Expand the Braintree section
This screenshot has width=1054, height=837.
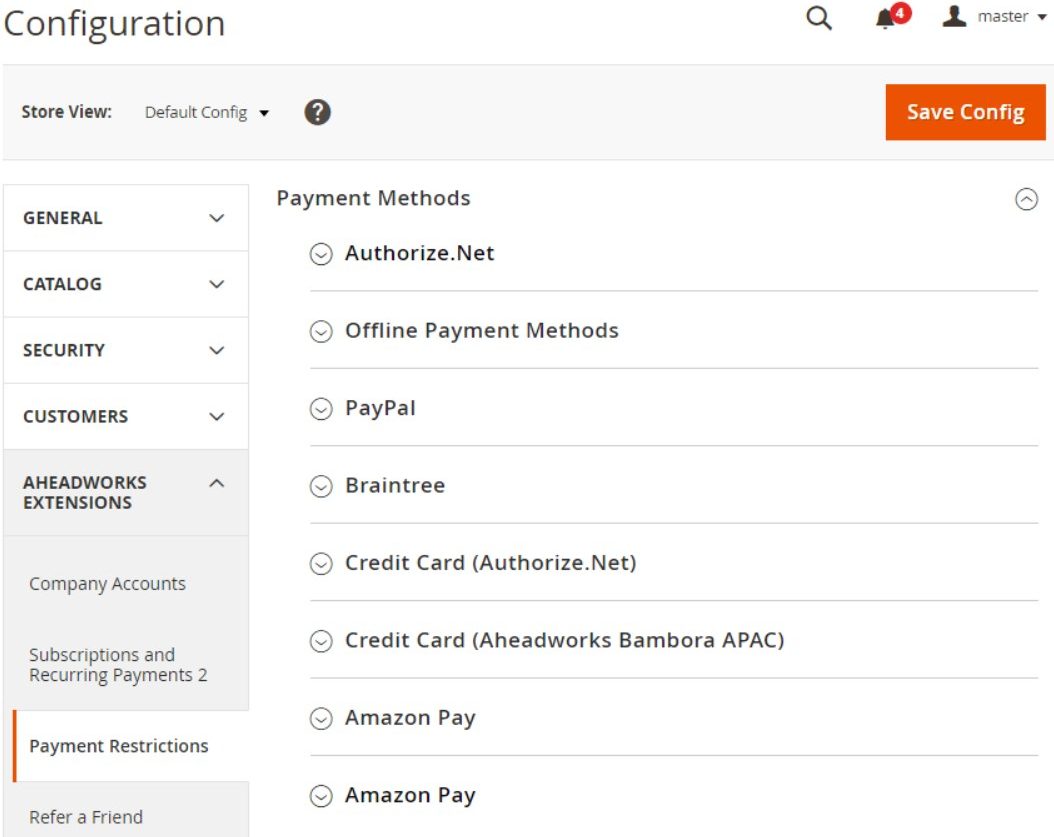[674, 485]
